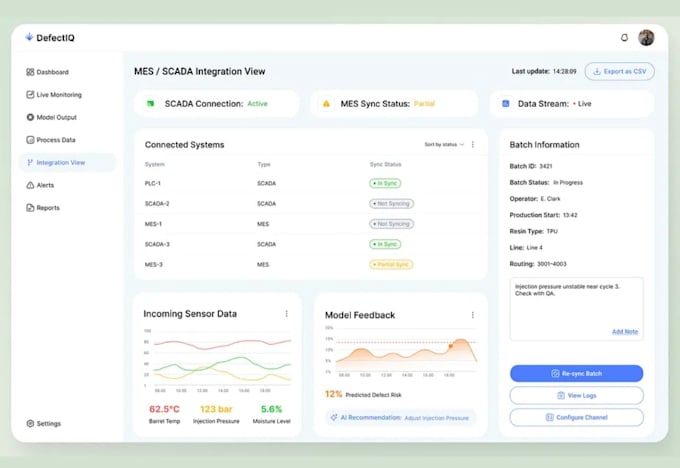Image resolution: width=680 pixels, height=468 pixels.
Task: Click Not Syncing badge for MES-1
Action: click(391, 224)
